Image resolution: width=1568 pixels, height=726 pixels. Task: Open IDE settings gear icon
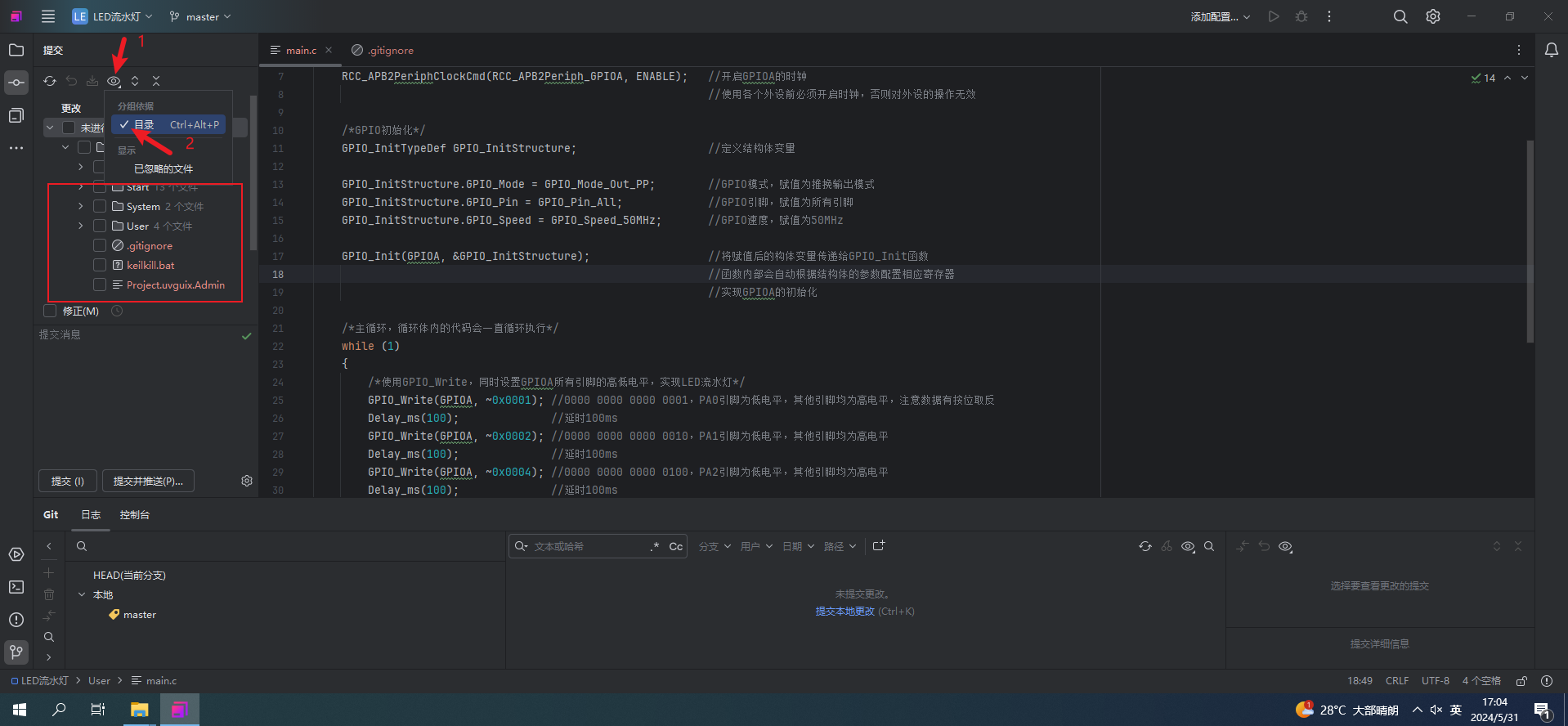point(1433,16)
